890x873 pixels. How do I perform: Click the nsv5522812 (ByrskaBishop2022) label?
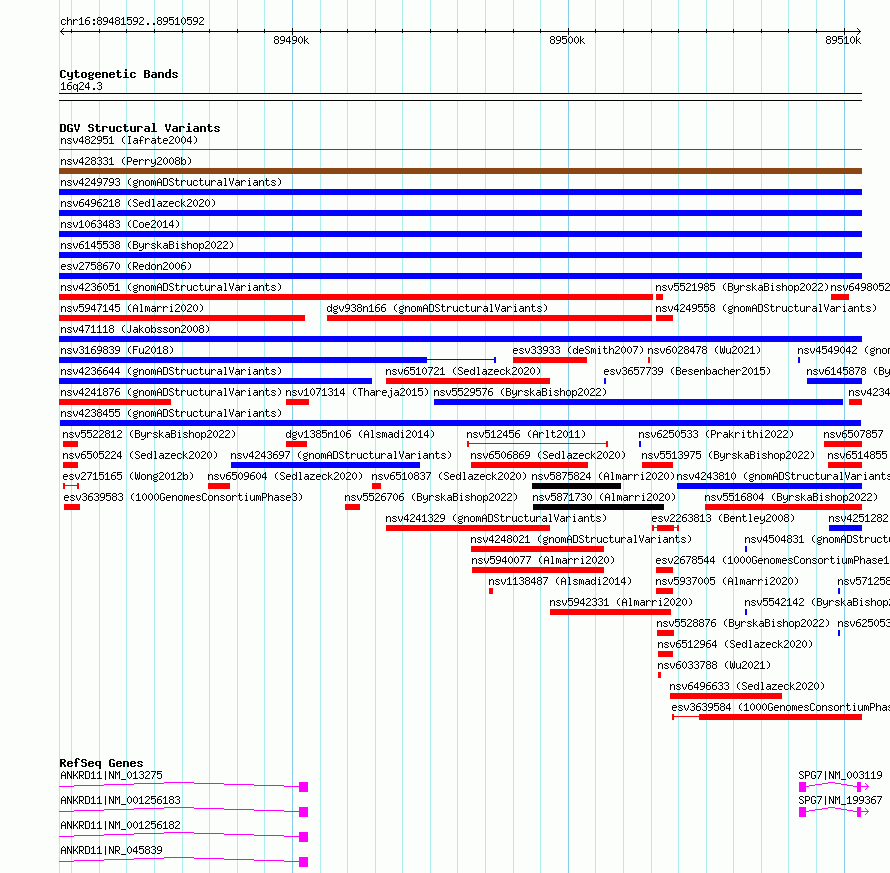pyautogui.click(x=149, y=434)
